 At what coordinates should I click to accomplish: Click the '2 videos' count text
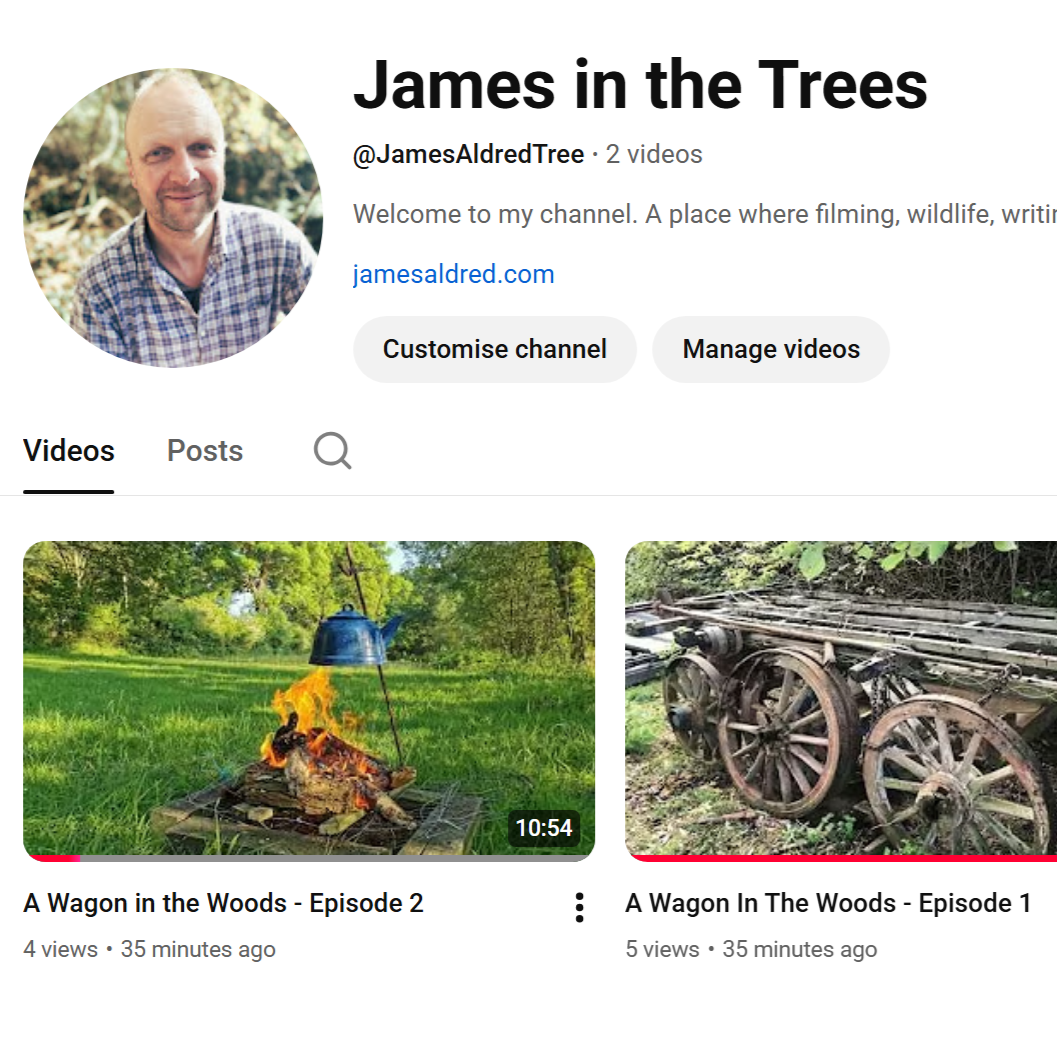(x=654, y=154)
